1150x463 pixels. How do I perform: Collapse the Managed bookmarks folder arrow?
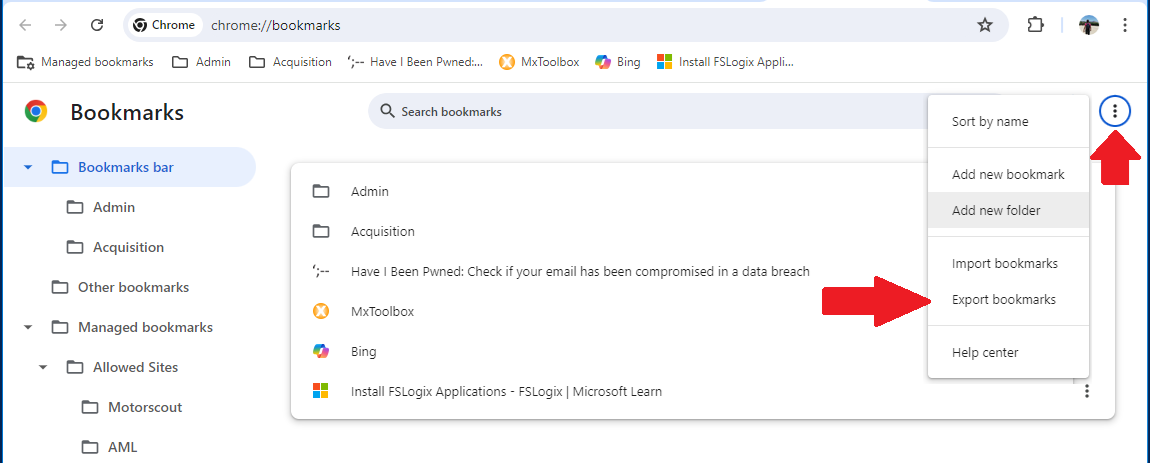click(x=28, y=327)
